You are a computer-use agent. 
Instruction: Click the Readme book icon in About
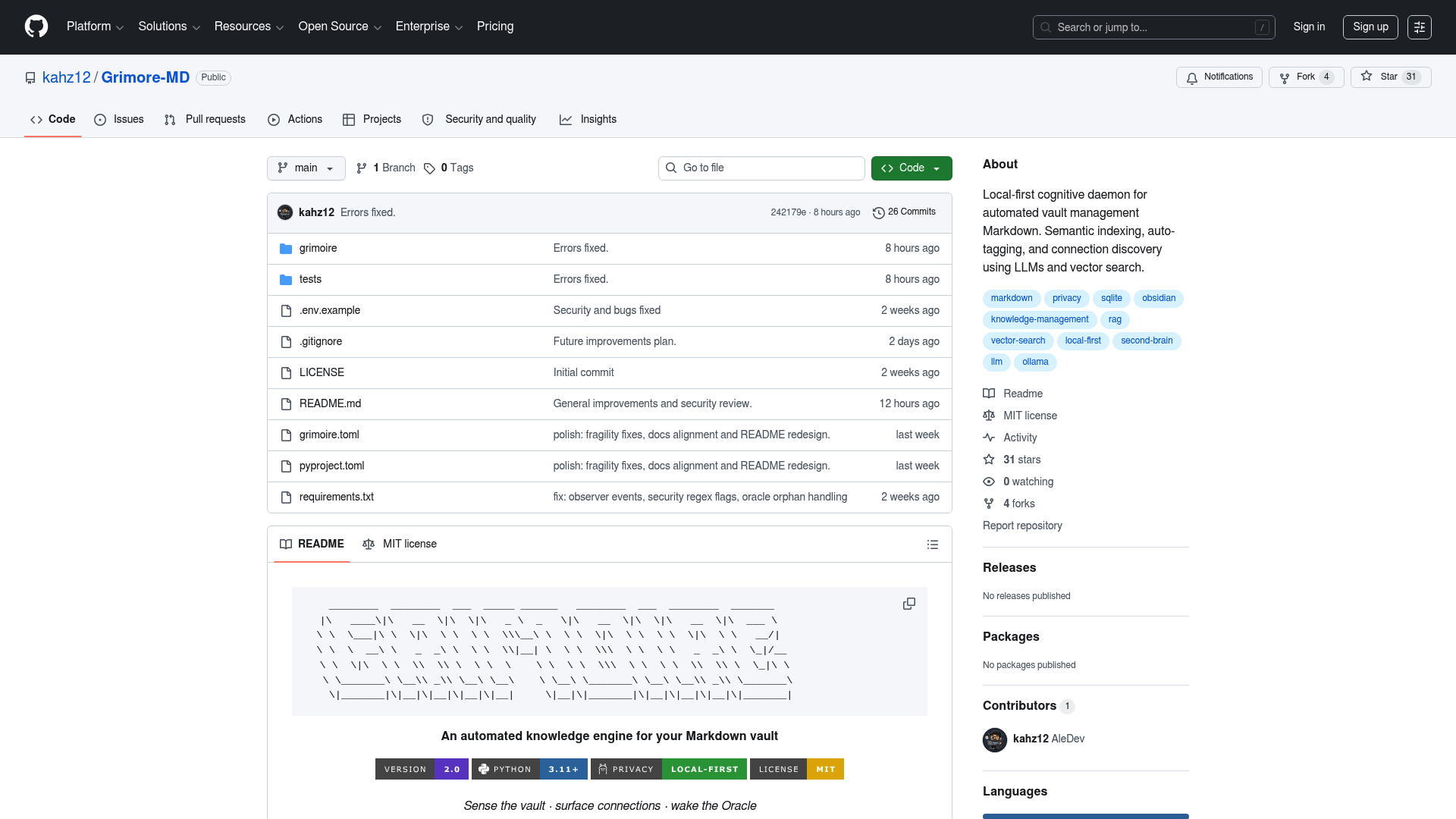989,393
